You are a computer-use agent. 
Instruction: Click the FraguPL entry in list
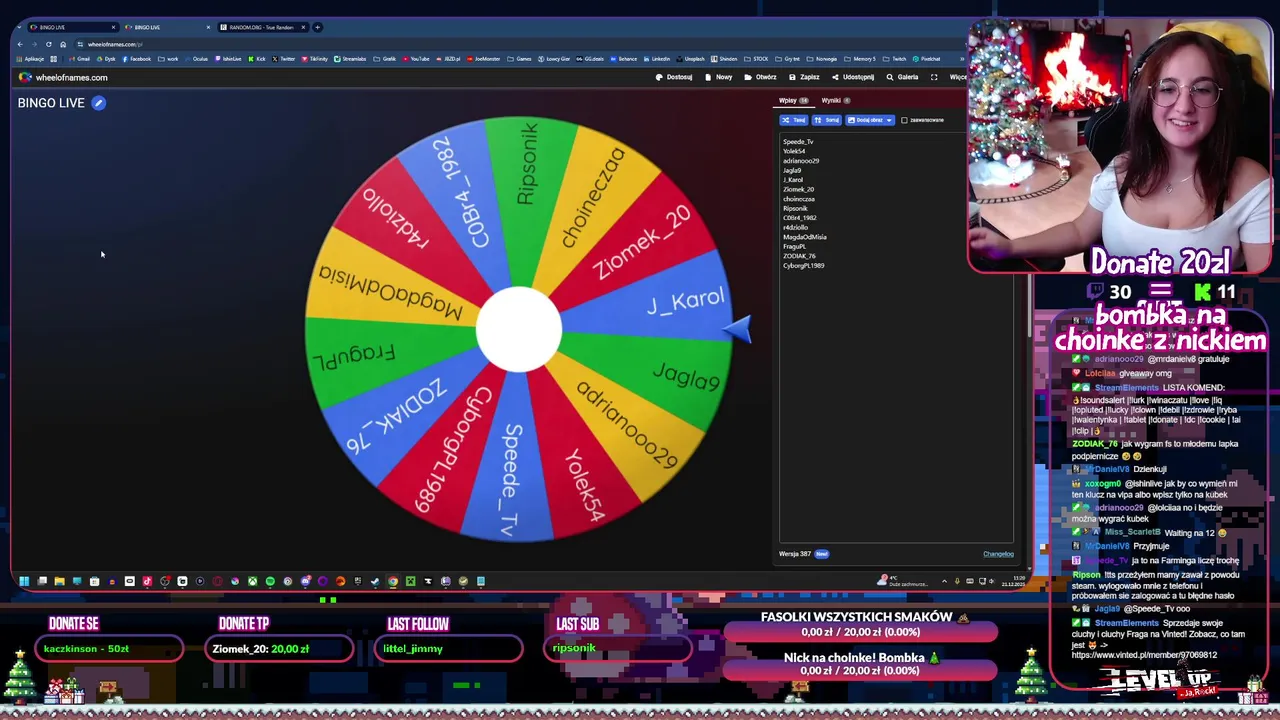794,246
